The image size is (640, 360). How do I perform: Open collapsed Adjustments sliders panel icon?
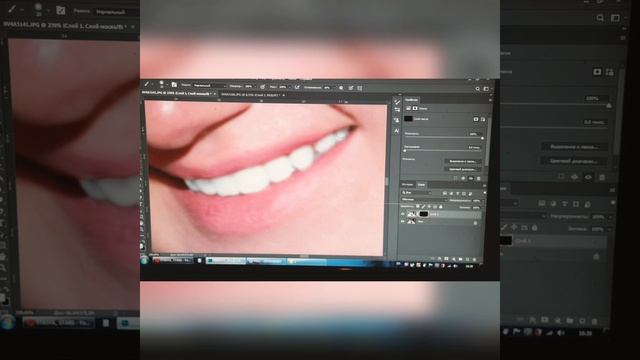point(397,109)
